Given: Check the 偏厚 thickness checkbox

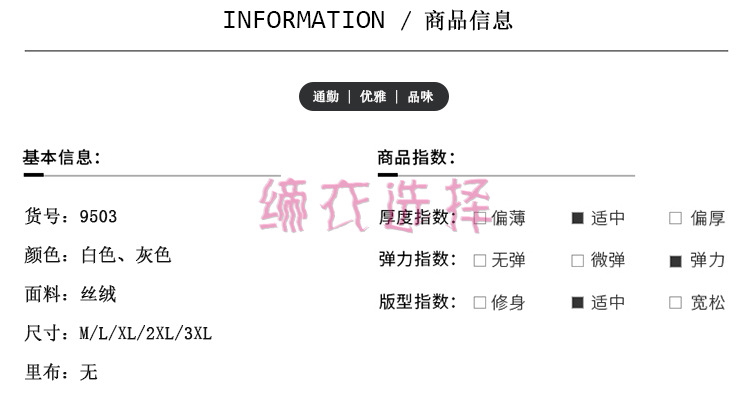Looking at the screenshot, I should coord(675,218).
